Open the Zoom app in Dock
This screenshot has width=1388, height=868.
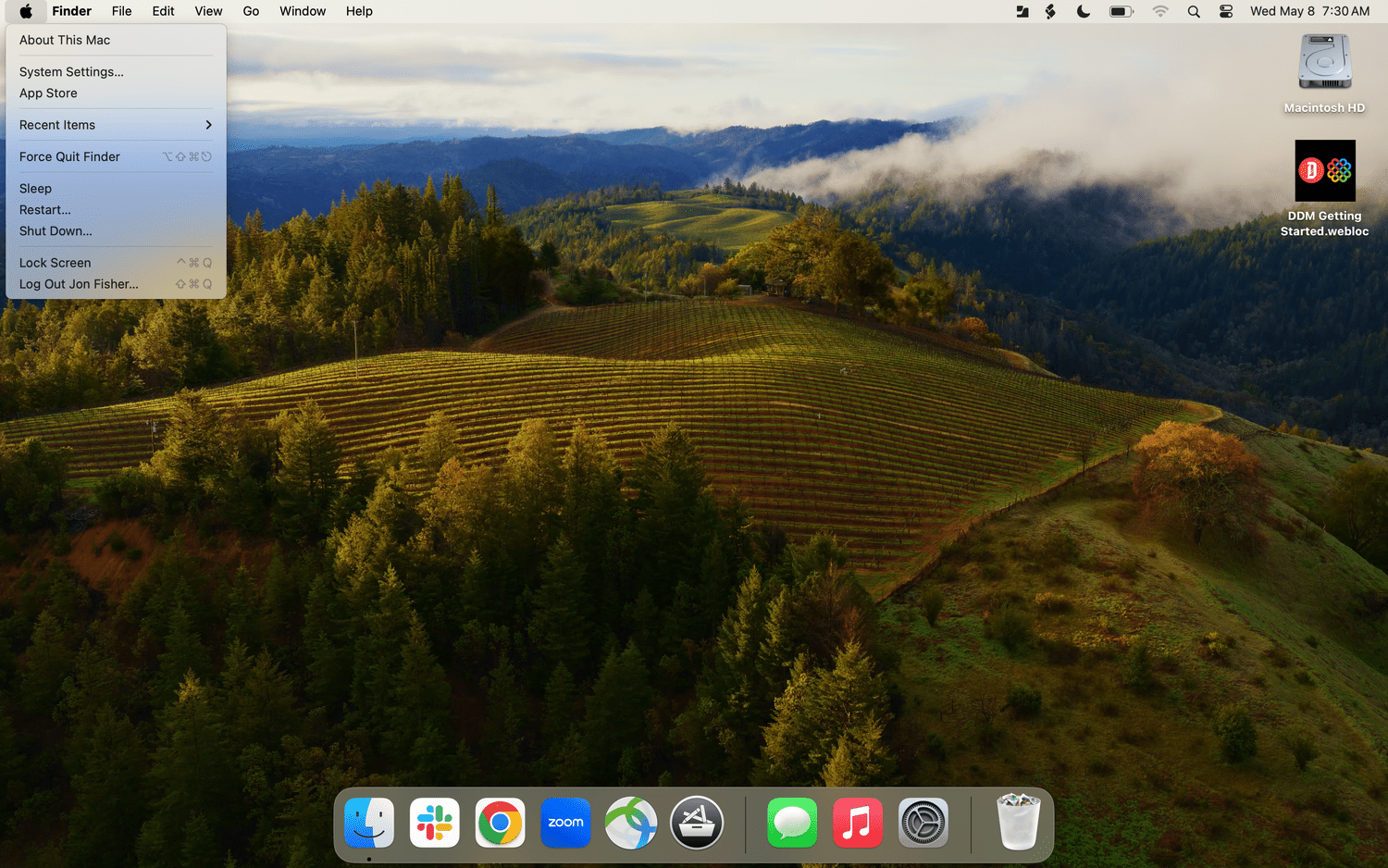[565, 823]
